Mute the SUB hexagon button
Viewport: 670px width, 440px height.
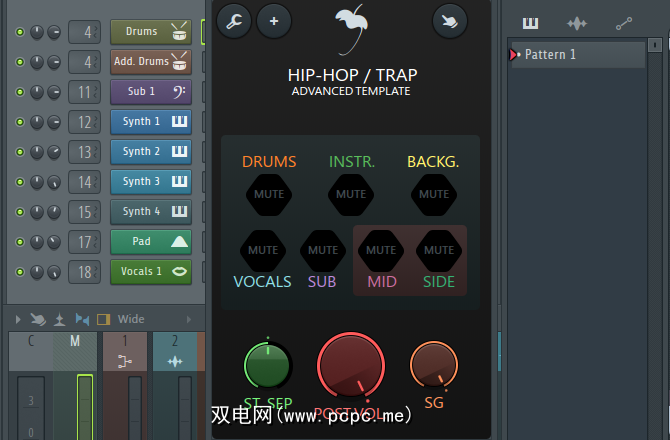tap(323, 250)
